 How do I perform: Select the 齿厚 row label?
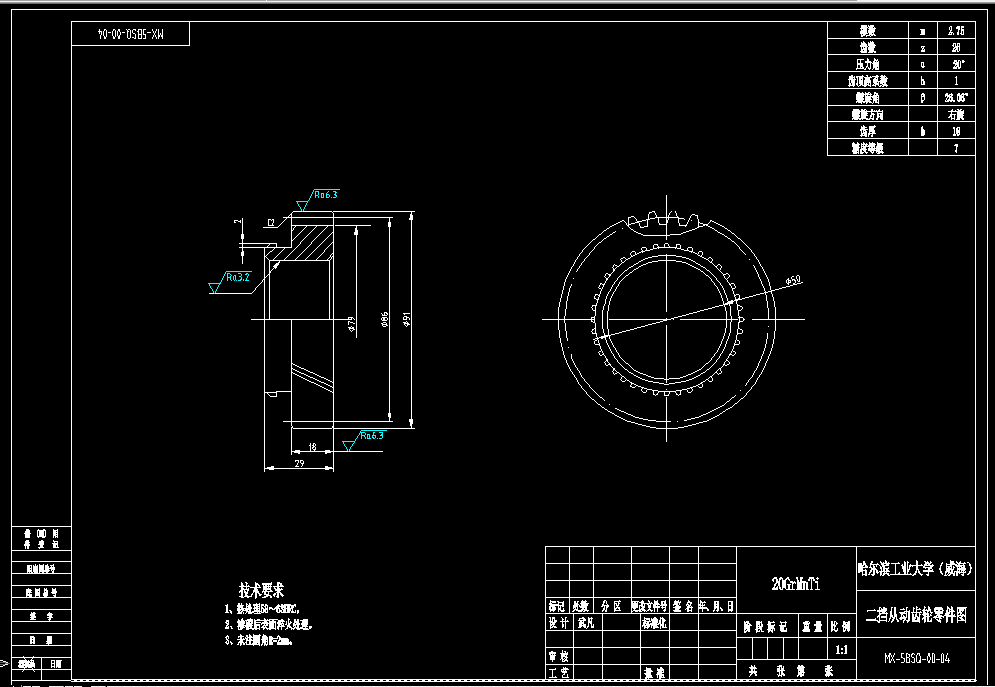(867, 131)
